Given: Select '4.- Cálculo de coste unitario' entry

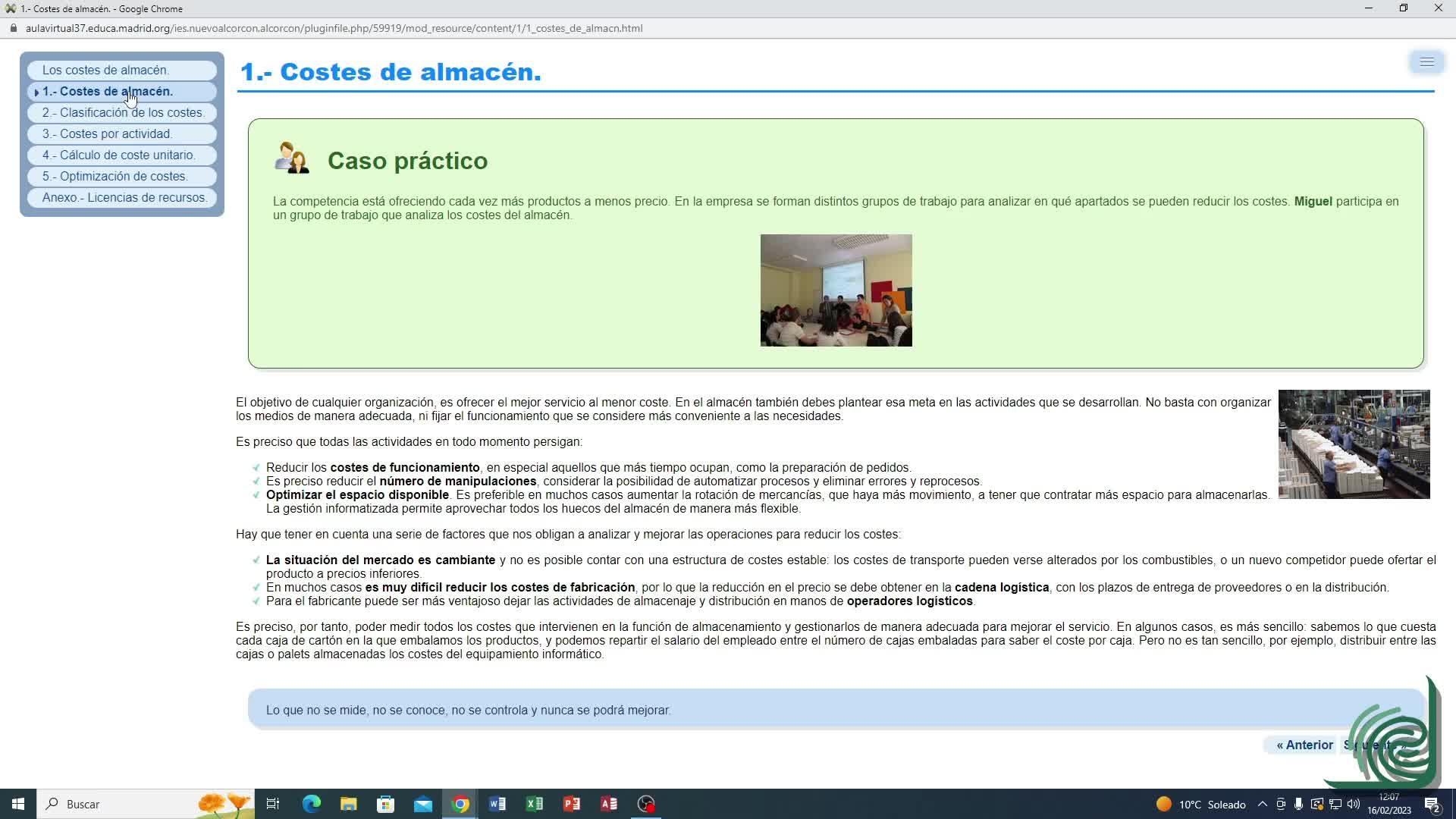Looking at the screenshot, I should tap(118, 155).
